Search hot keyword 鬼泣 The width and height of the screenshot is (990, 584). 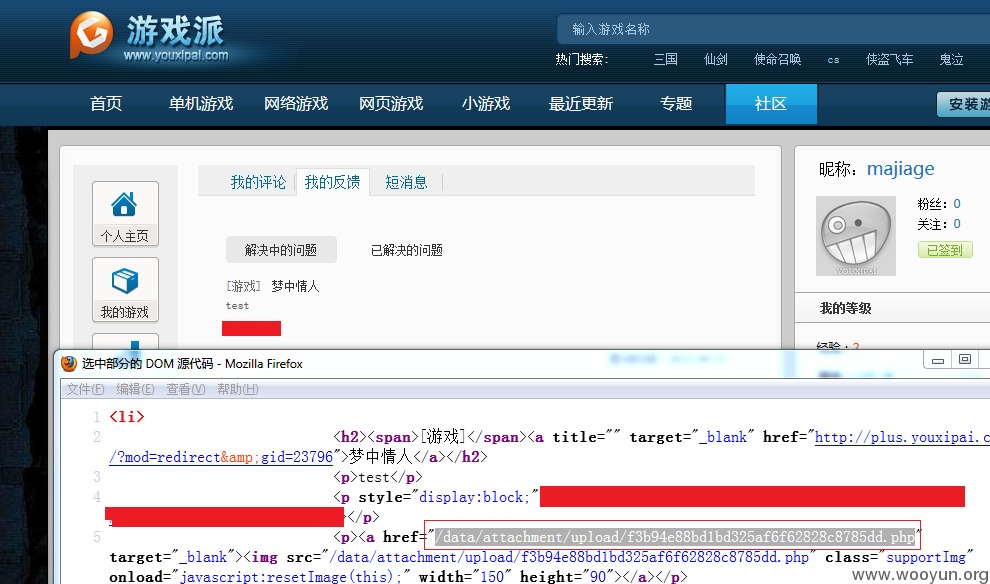[951, 59]
